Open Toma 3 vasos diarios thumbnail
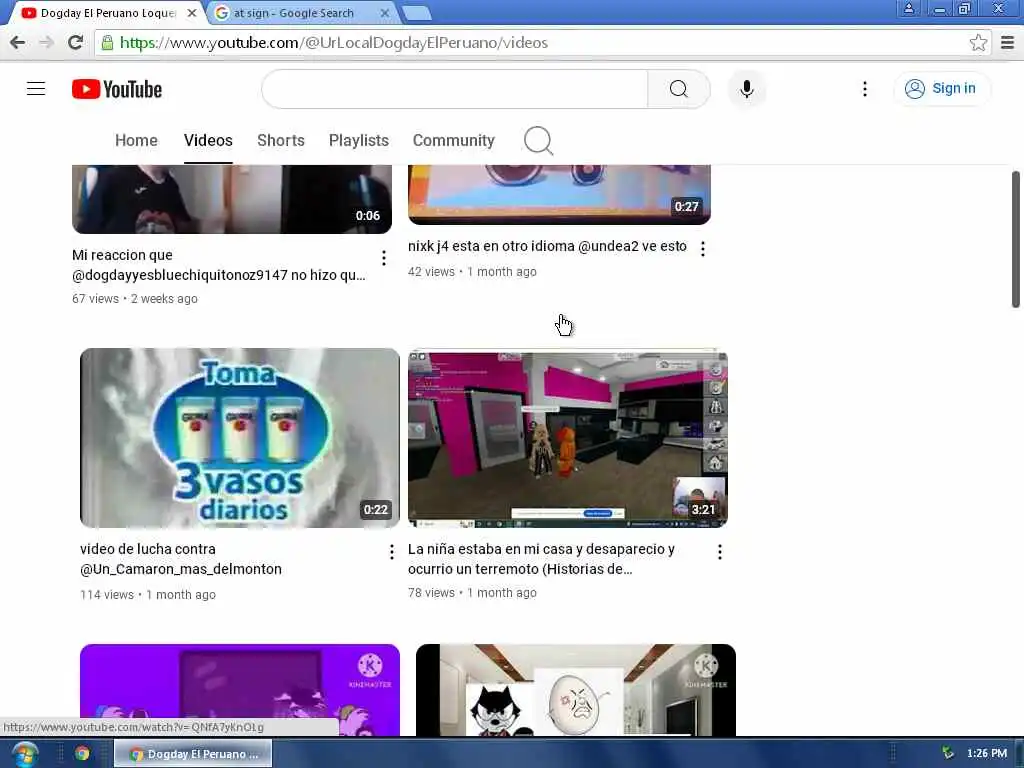Screen dimensions: 1024x768 (x=240, y=438)
